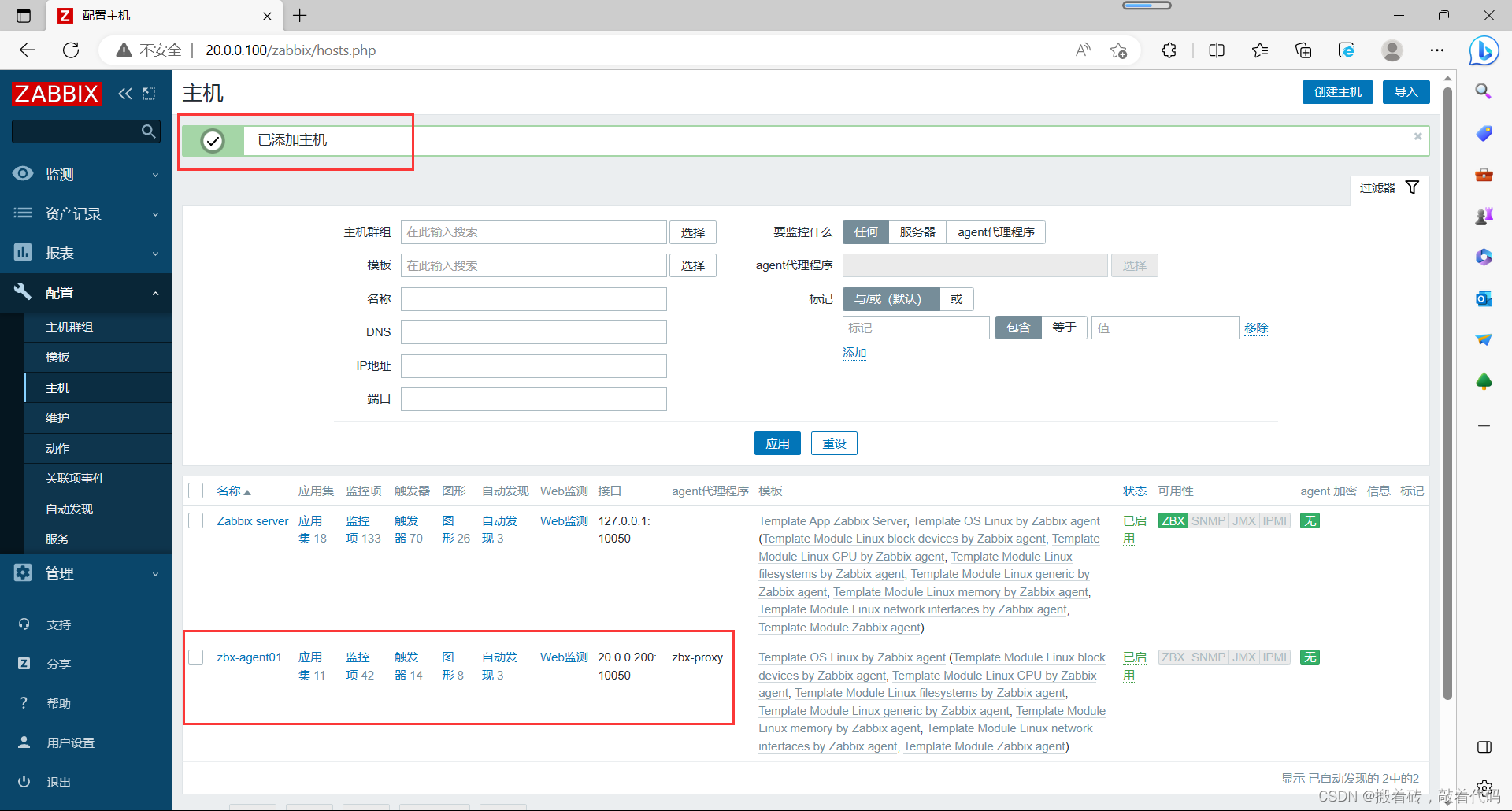Select '任何' monitored-by option
The height and width of the screenshot is (811, 1512).
click(x=865, y=232)
